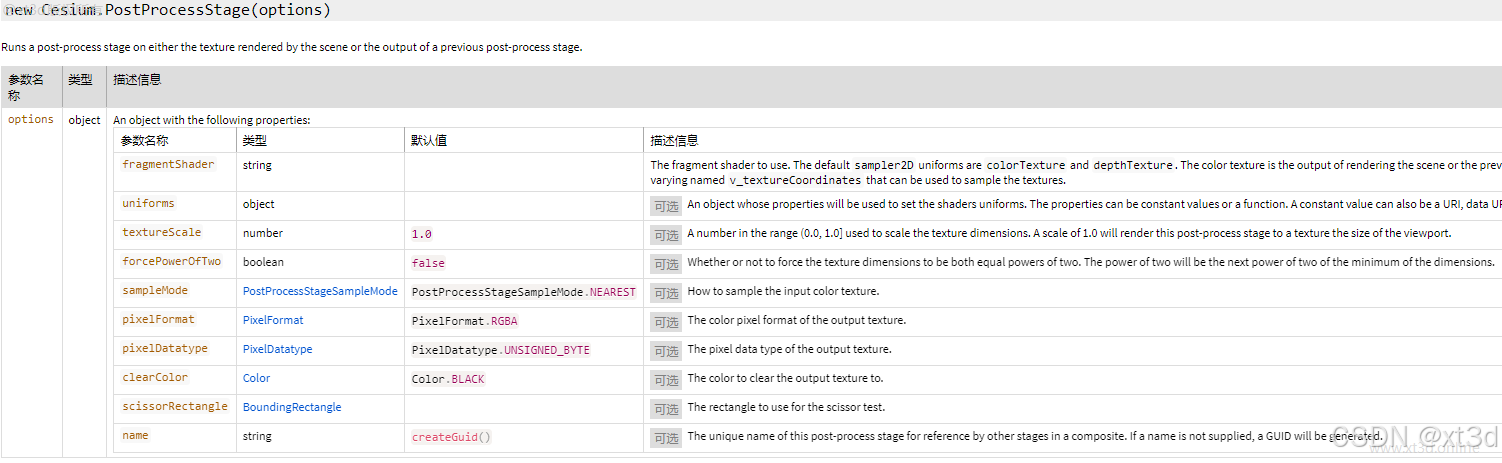The height and width of the screenshot is (463, 1502).
Task: Open the PixelDatatype type link
Action: (x=278, y=350)
